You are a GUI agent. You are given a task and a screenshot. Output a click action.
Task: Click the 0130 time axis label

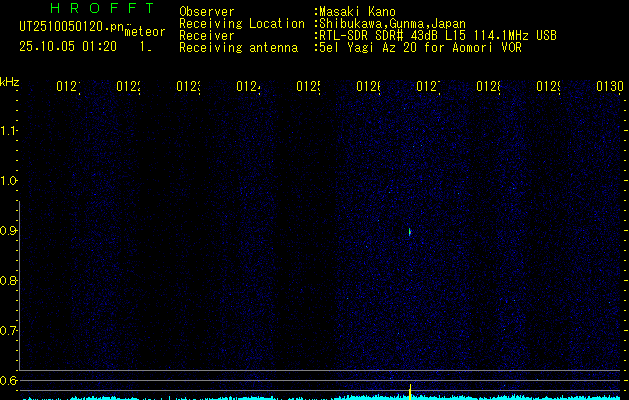(610, 86)
